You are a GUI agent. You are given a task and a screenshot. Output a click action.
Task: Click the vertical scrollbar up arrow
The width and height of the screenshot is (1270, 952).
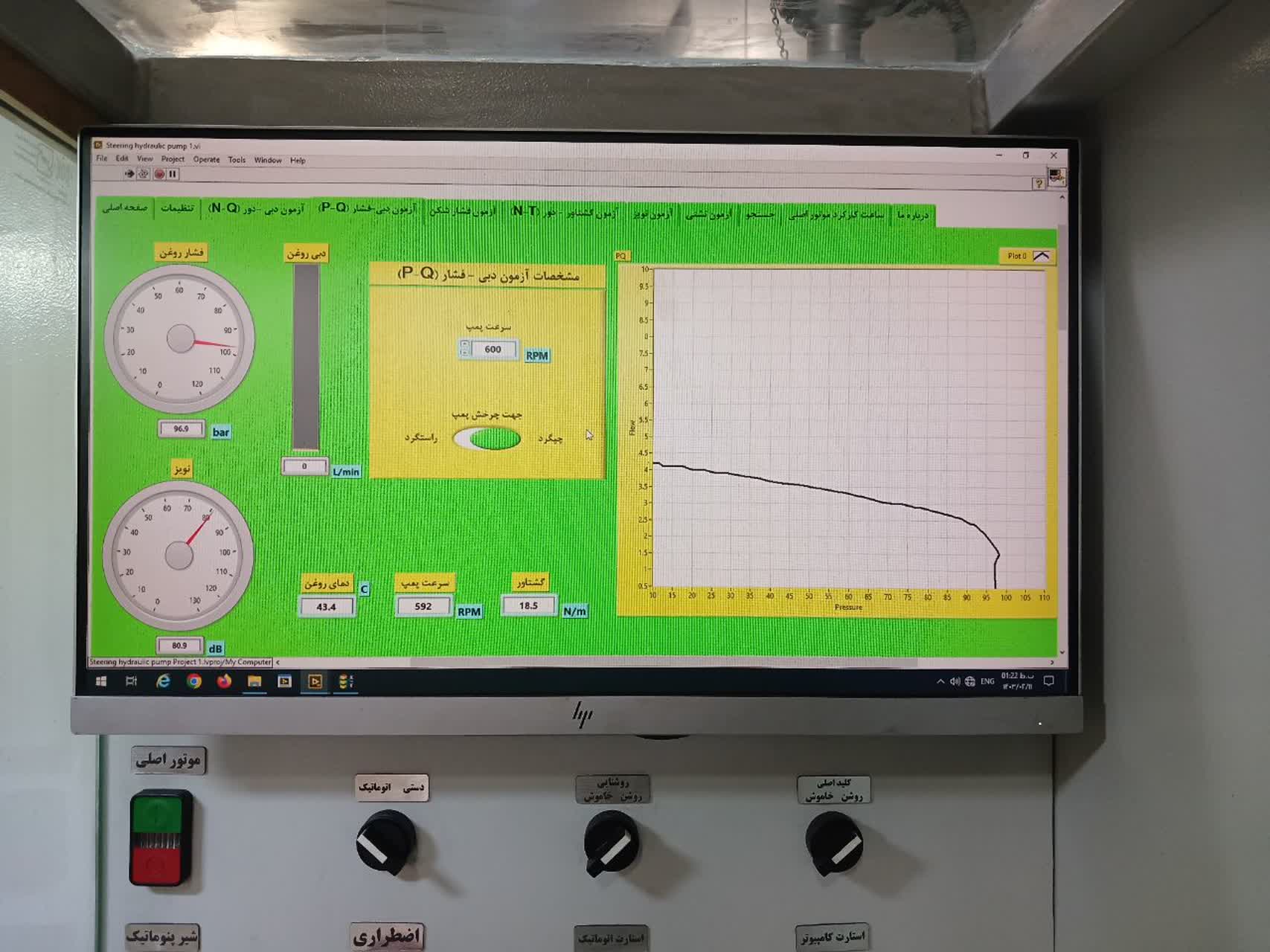click(1062, 197)
